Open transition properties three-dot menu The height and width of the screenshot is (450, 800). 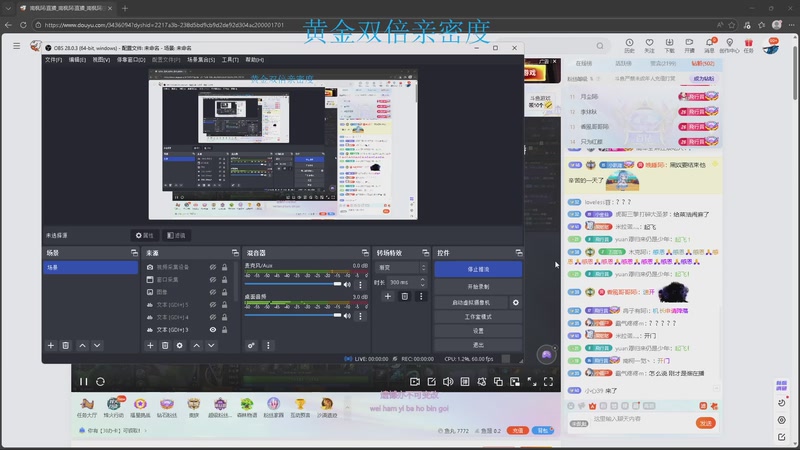(421, 296)
